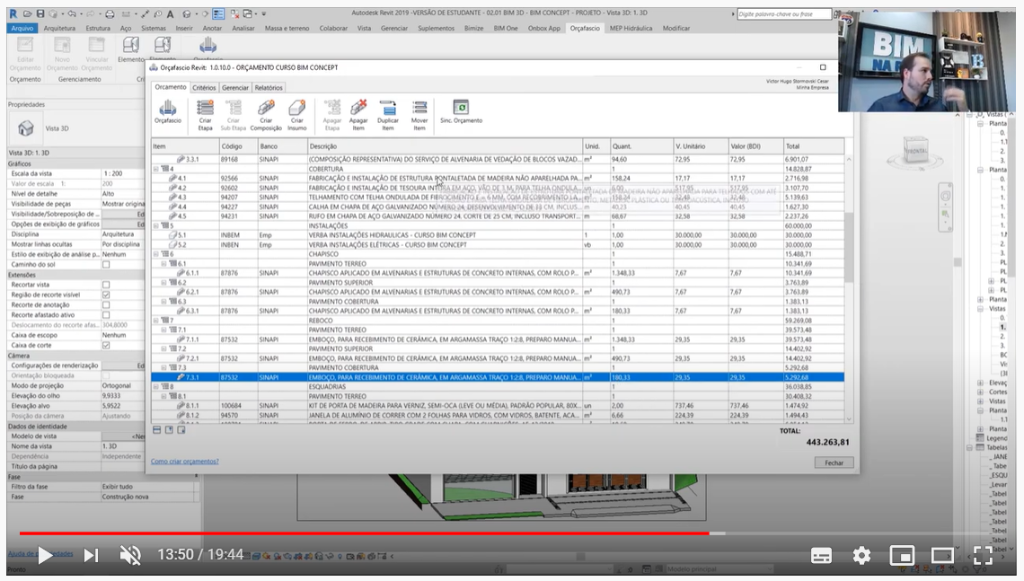1024x581 pixels.
Task: Open the Relatórios tab
Action: point(268,87)
